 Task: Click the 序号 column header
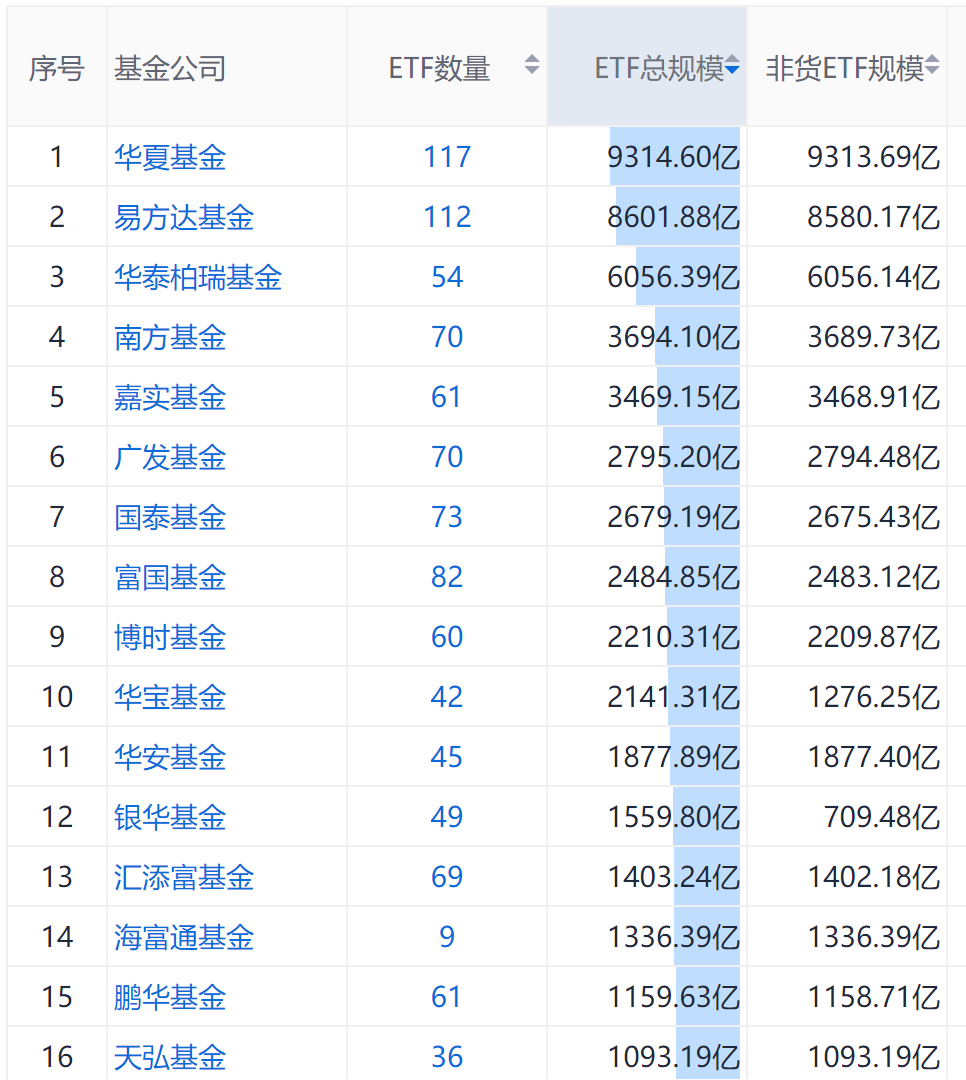point(56,68)
